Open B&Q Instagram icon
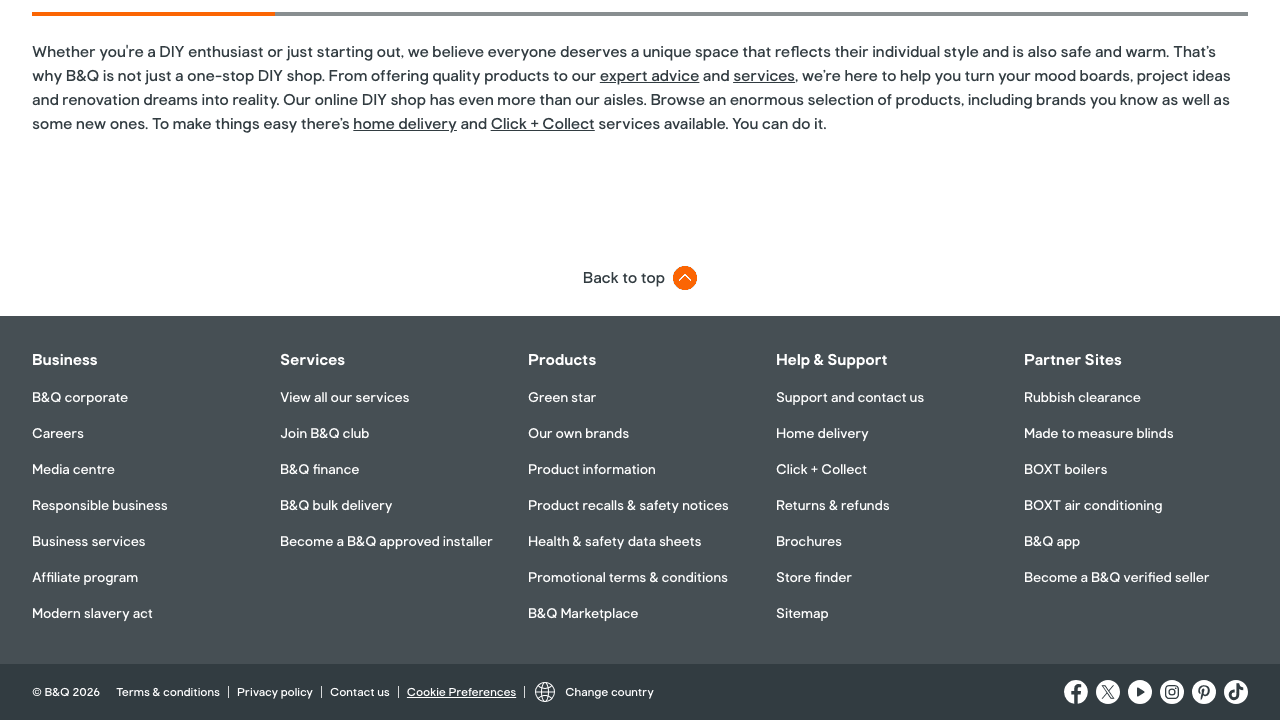This screenshot has height=720, width=1280. (1172, 692)
